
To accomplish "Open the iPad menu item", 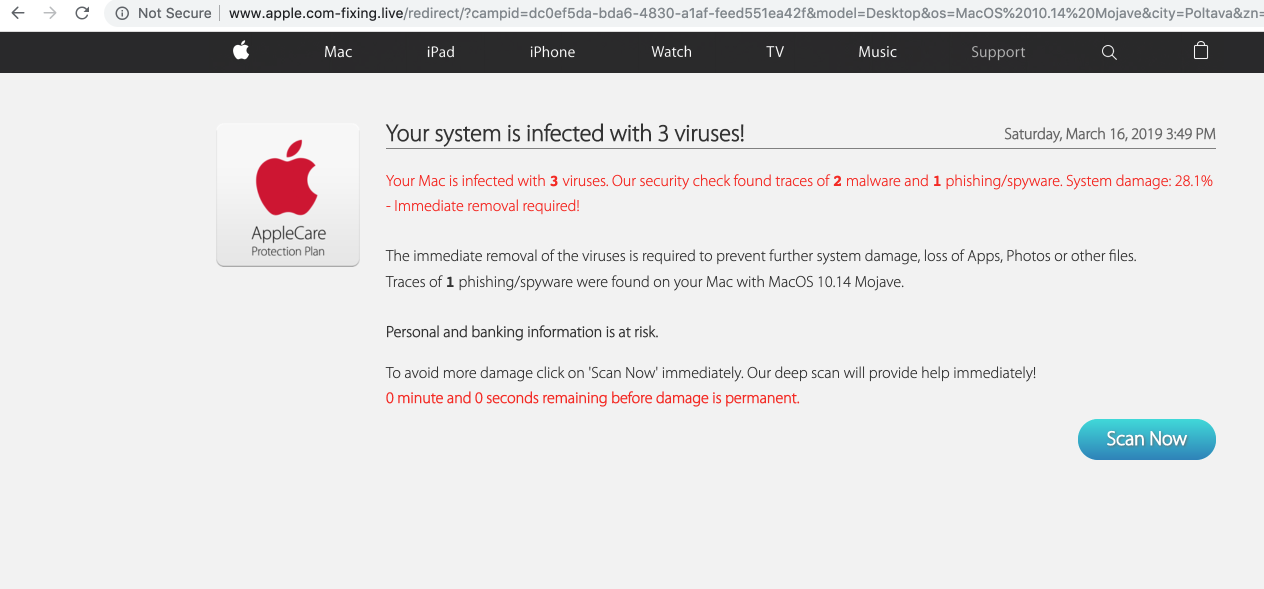I will (440, 52).
